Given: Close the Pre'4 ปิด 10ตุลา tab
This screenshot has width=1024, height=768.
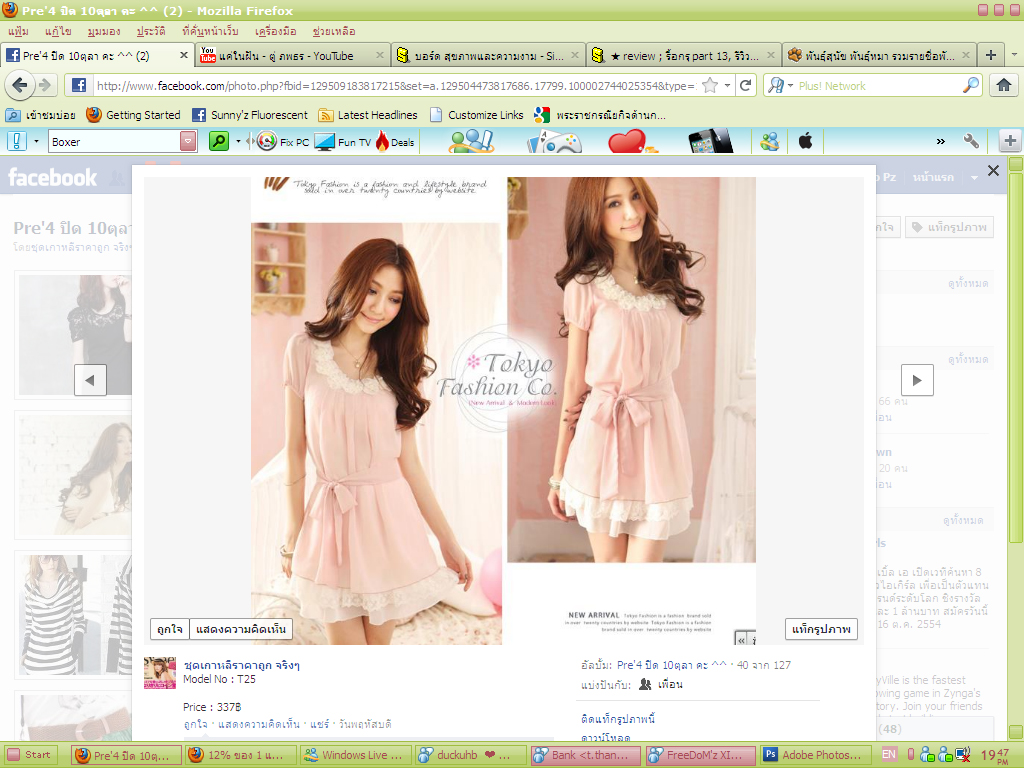Looking at the screenshot, I should click(184, 56).
